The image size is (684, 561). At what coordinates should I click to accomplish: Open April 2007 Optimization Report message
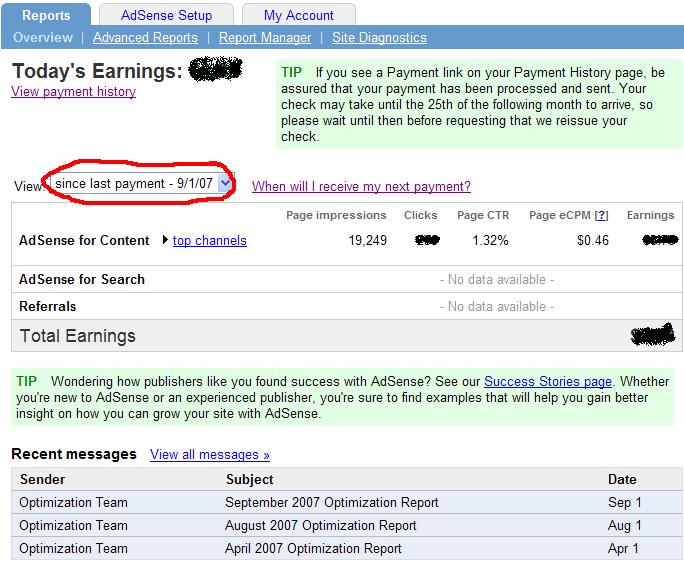point(313,548)
